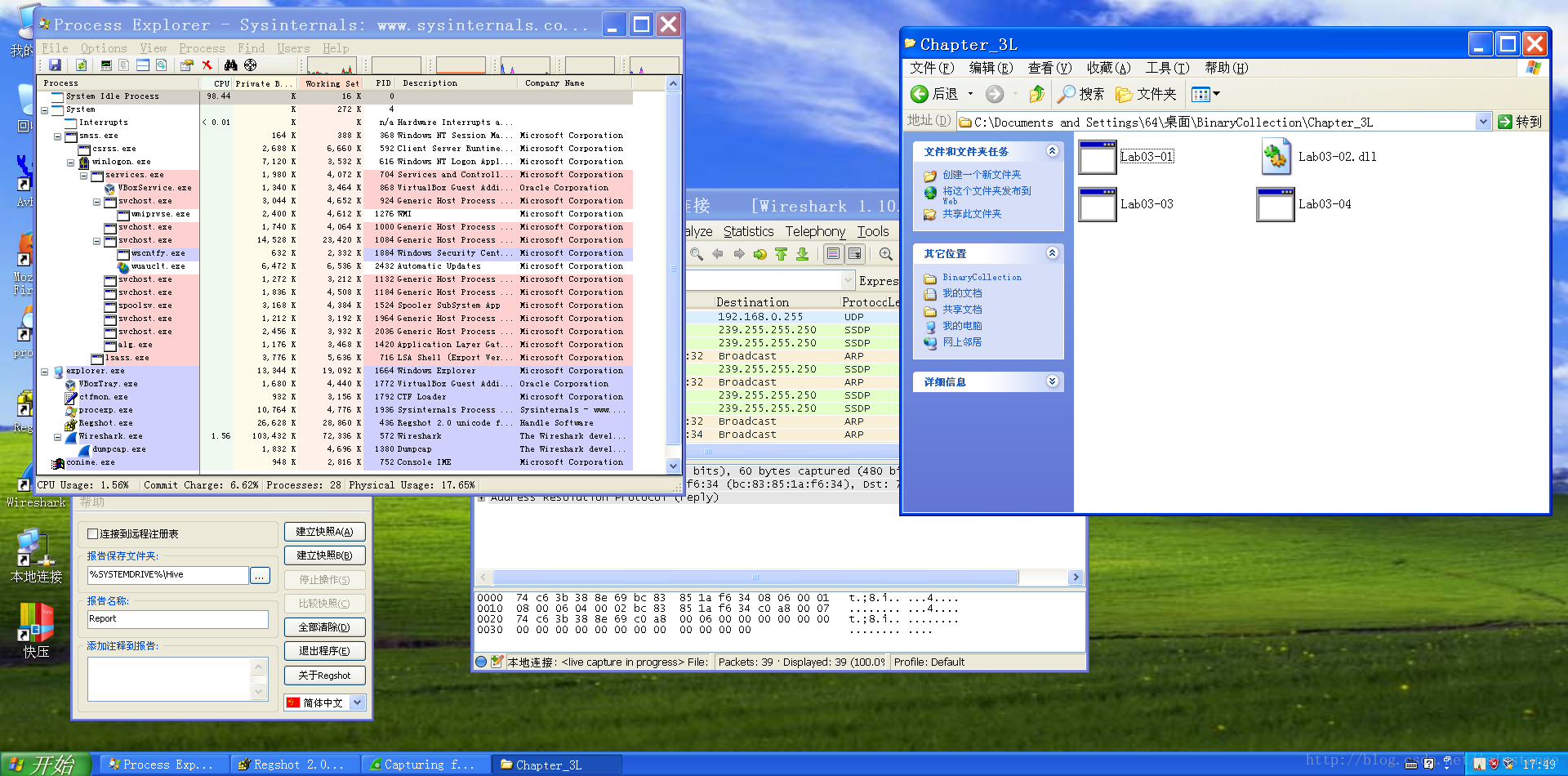Click the Save icon in Process Explorer toolbar

click(55, 65)
